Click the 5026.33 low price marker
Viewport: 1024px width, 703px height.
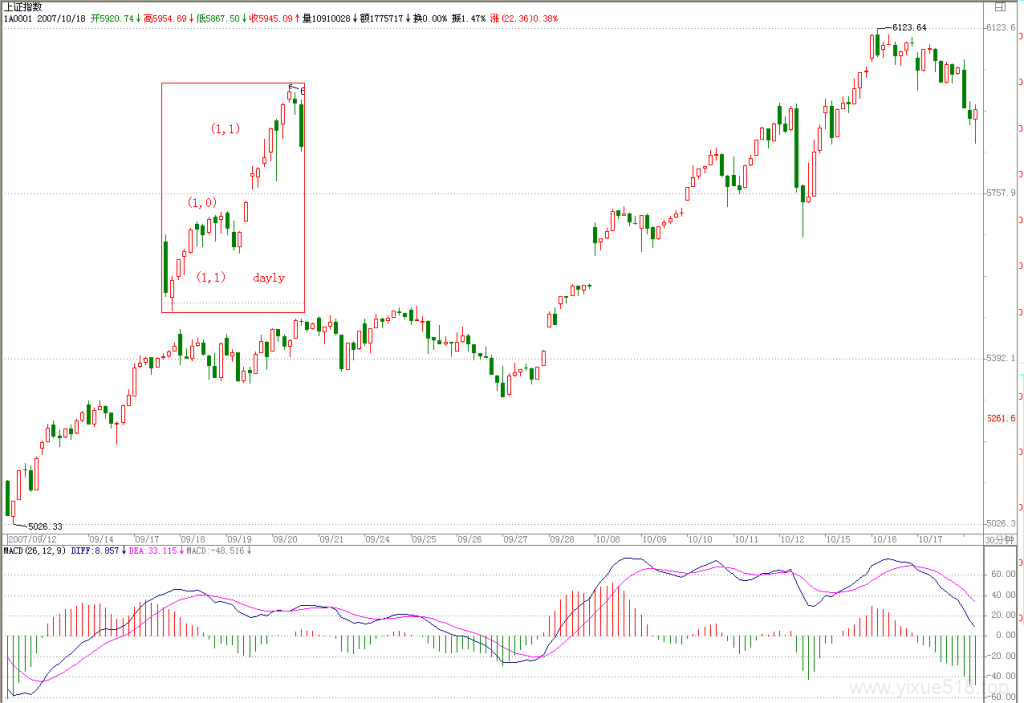tap(45, 527)
